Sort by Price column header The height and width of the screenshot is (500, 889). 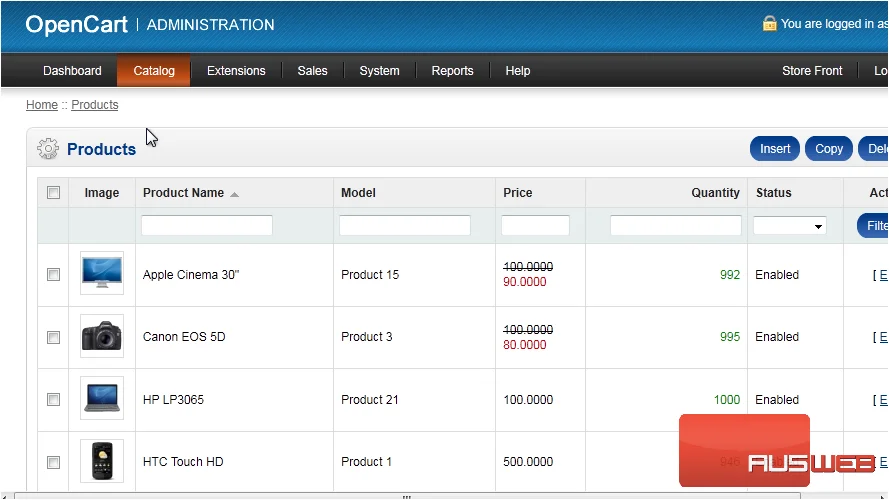[x=517, y=193]
